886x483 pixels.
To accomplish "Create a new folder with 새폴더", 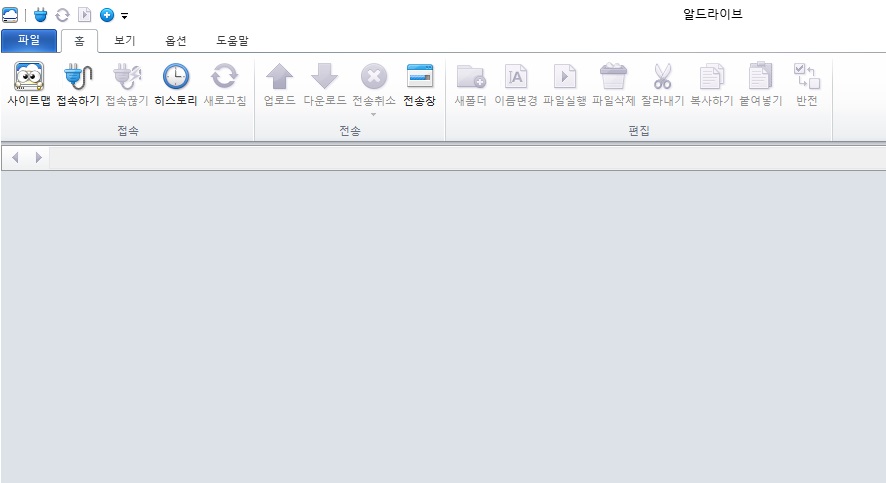I will [471, 84].
